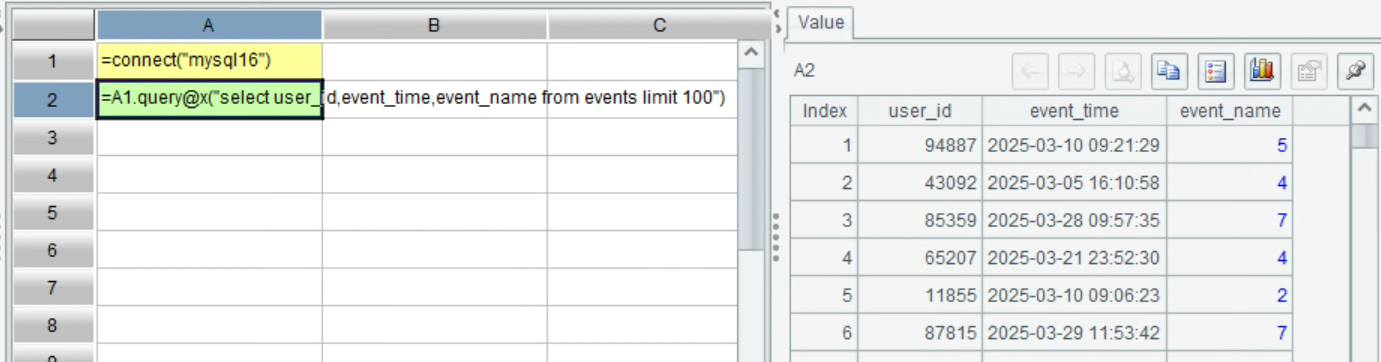Select row header 6
This screenshot has height=362, width=1381.
[x=53, y=250]
